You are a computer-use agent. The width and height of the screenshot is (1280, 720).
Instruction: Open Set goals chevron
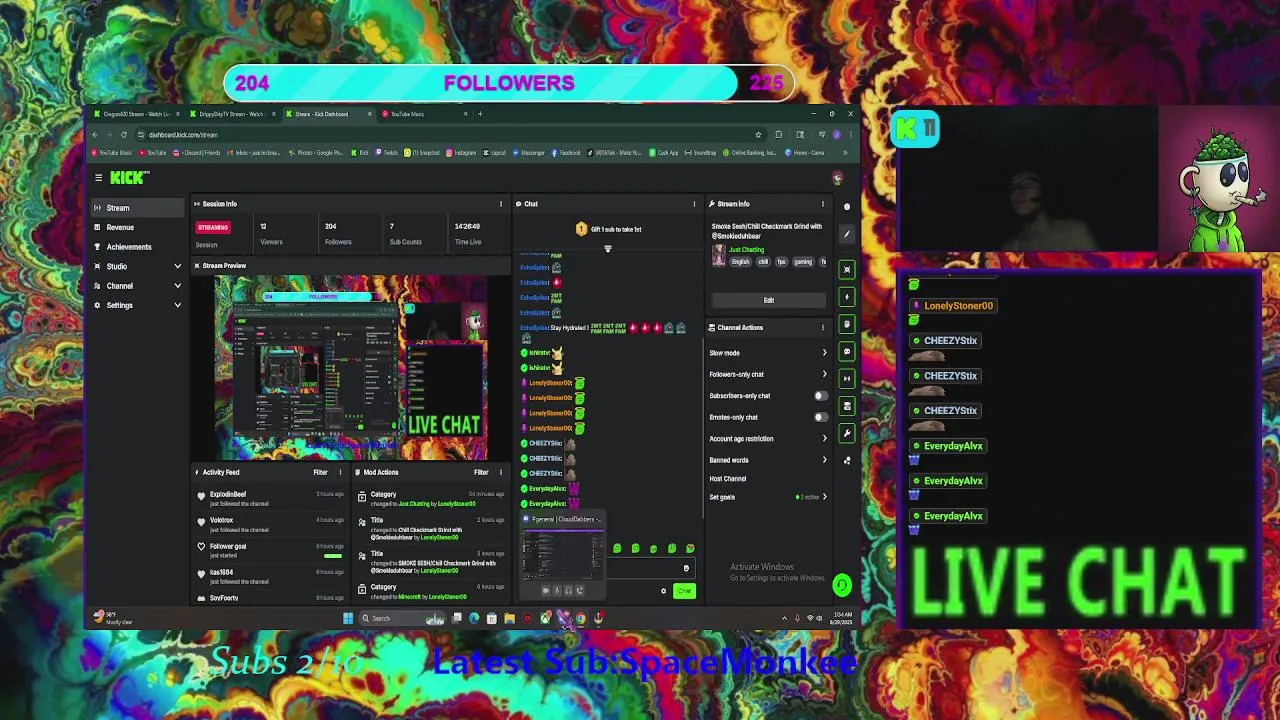[x=824, y=497]
